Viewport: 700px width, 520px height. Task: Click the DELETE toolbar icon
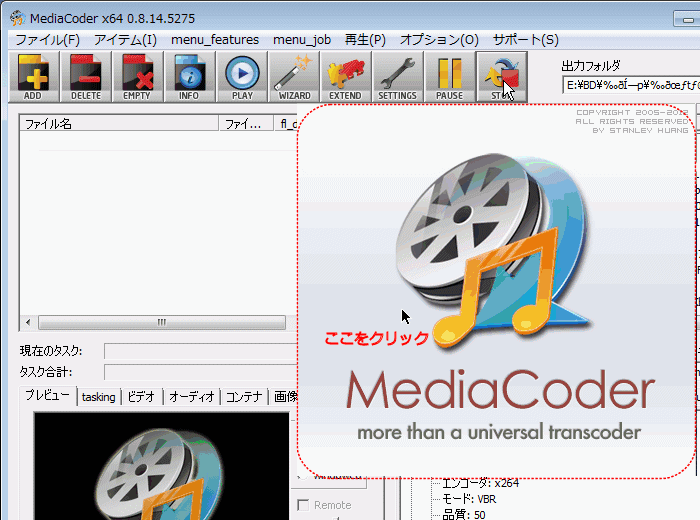pos(87,77)
